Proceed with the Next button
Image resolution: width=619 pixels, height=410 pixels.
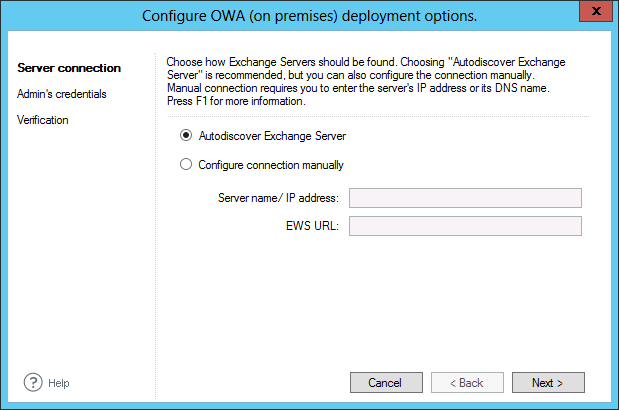548,382
